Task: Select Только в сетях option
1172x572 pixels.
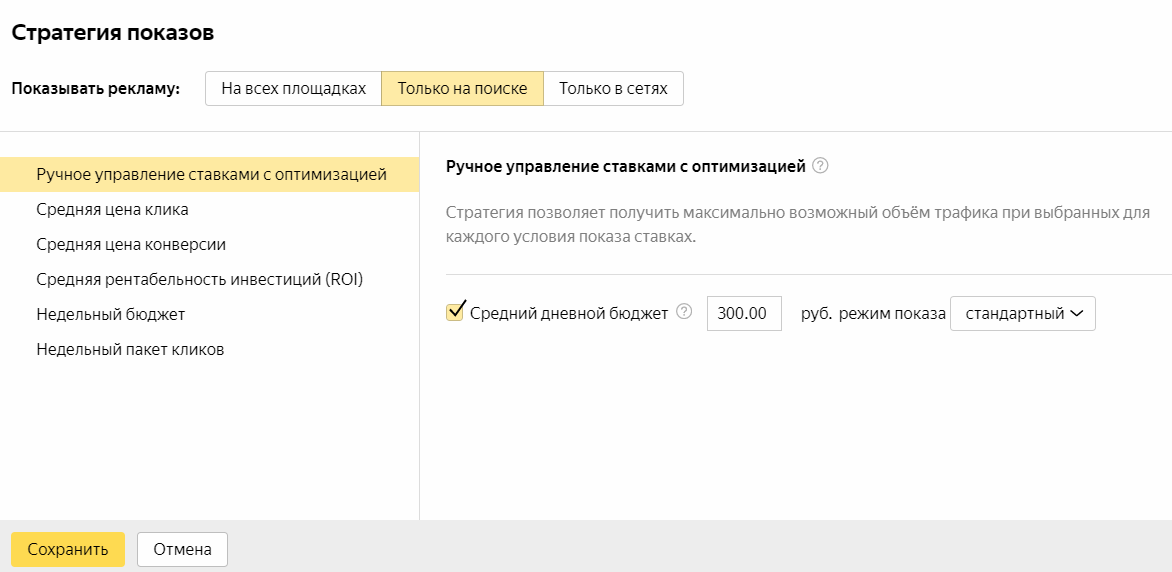Action: click(x=613, y=89)
